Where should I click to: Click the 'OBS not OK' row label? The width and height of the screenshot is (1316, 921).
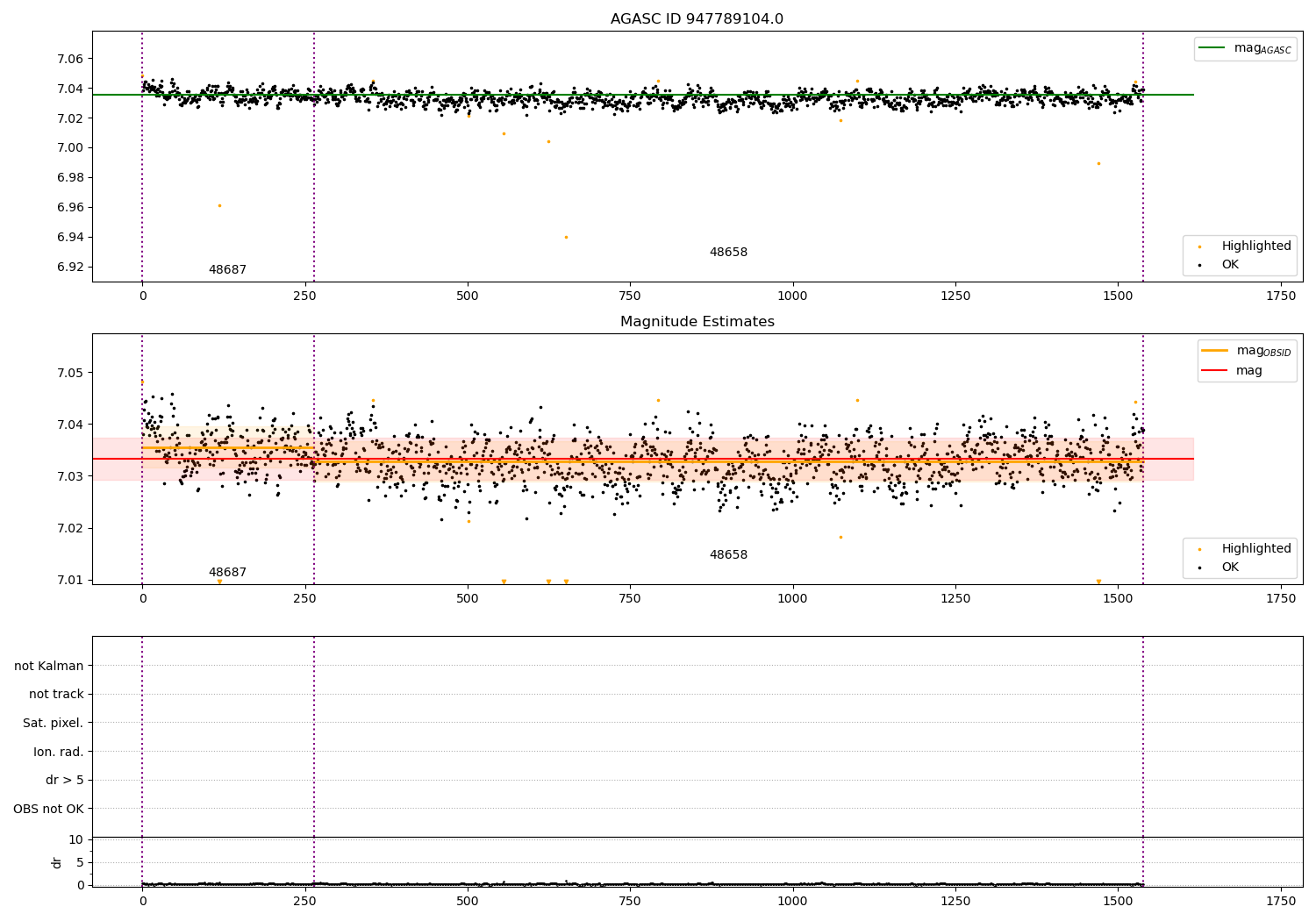pos(48,809)
